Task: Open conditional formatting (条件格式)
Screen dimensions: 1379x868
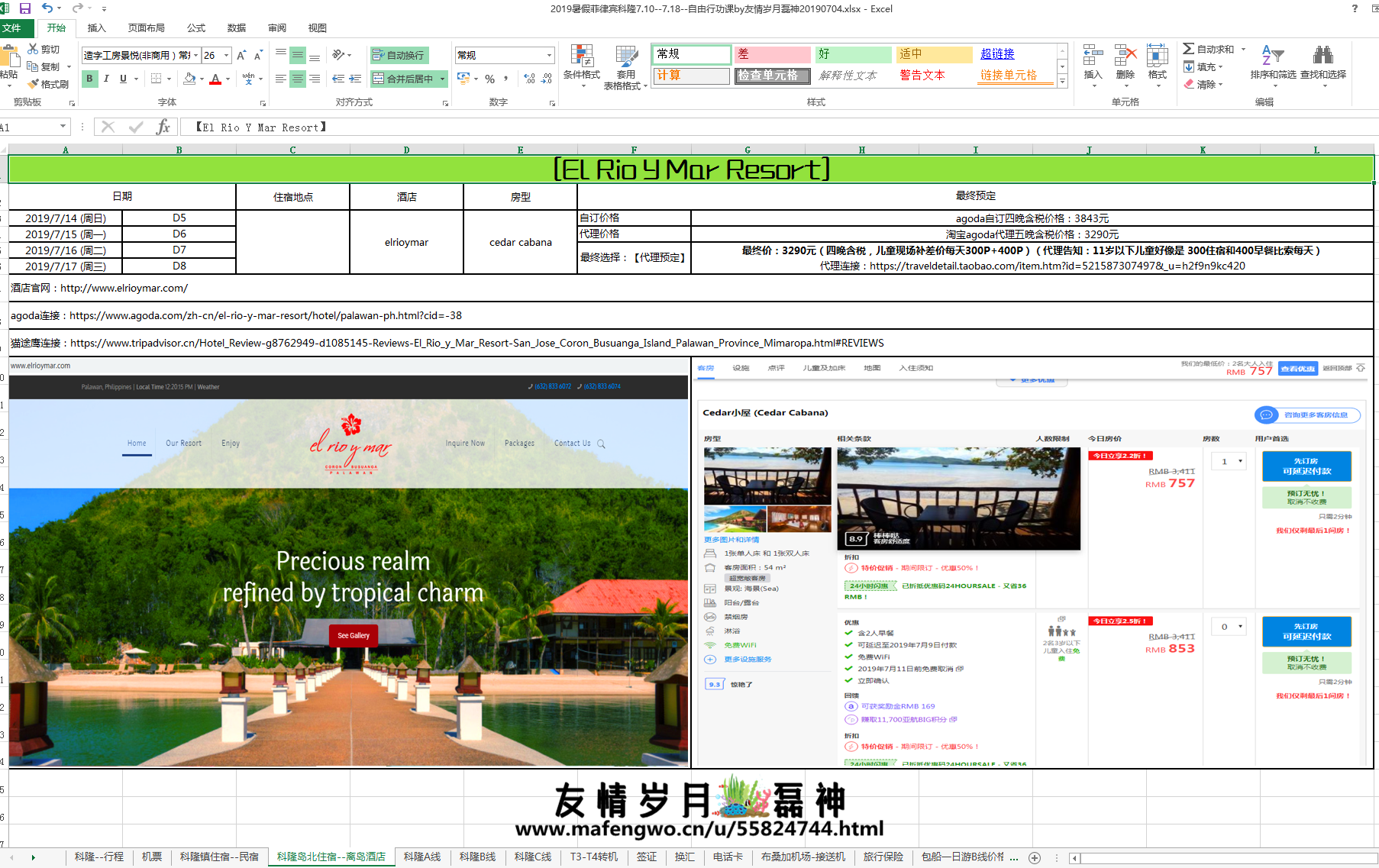Action: tap(582, 66)
